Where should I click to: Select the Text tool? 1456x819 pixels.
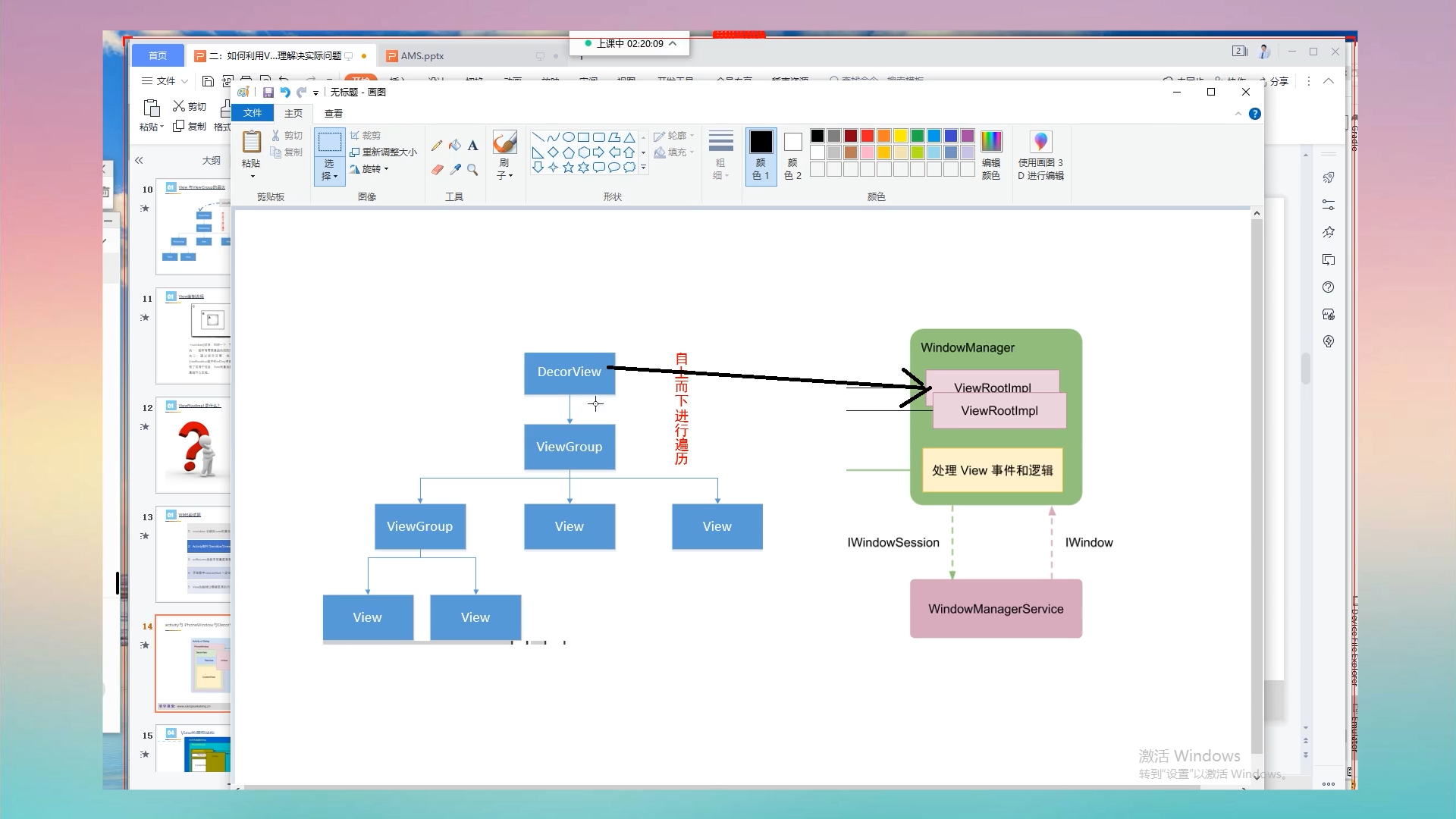pos(472,146)
